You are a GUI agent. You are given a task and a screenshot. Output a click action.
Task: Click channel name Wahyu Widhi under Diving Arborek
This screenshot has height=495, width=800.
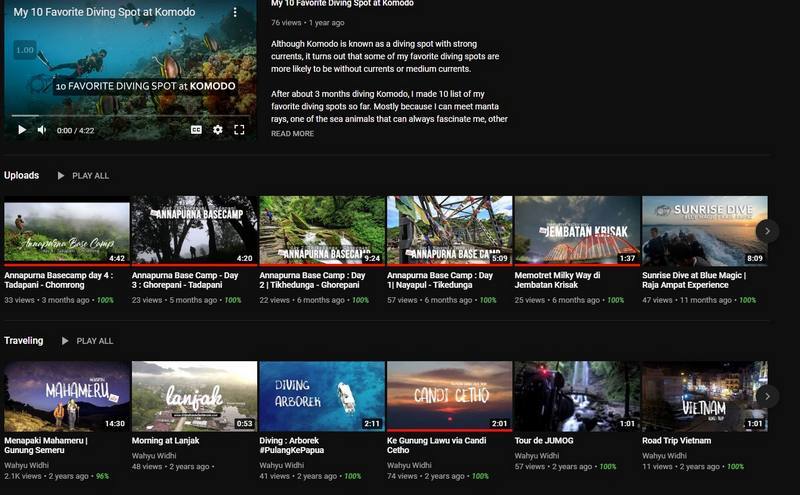pos(282,465)
